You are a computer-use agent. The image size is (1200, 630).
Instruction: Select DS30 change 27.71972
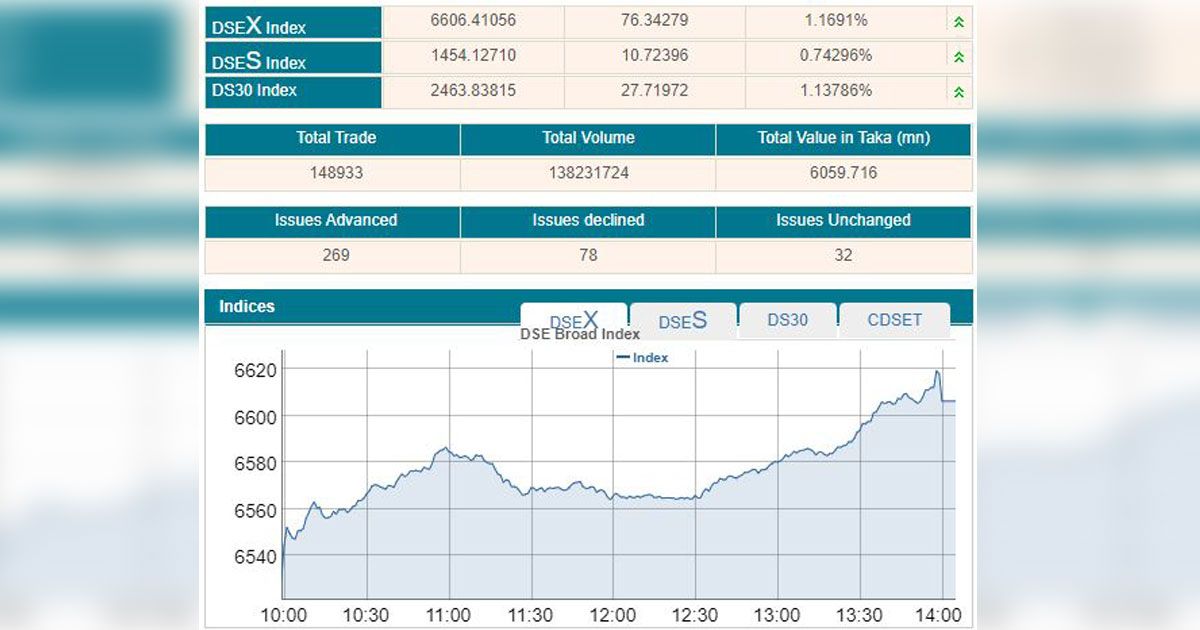[x=654, y=90]
